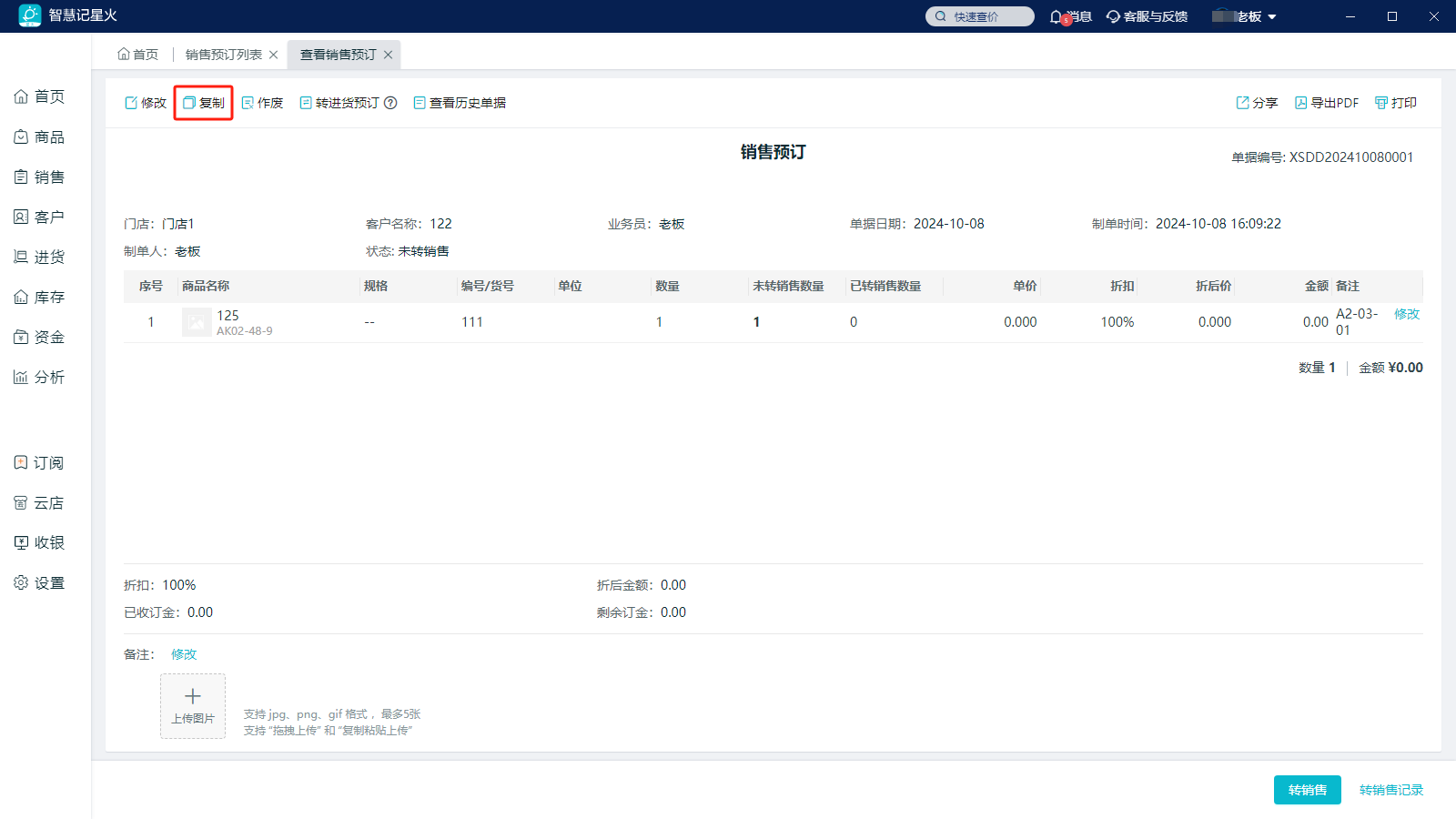Go to 库存 in sidebar

coord(39,297)
